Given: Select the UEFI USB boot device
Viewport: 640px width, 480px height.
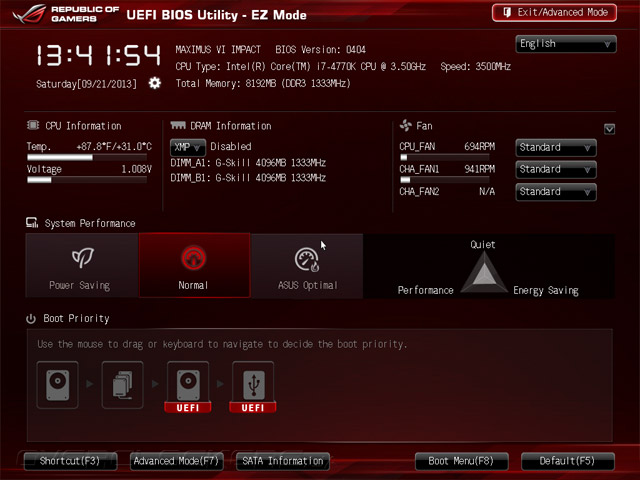Looking at the screenshot, I should point(253,387).
